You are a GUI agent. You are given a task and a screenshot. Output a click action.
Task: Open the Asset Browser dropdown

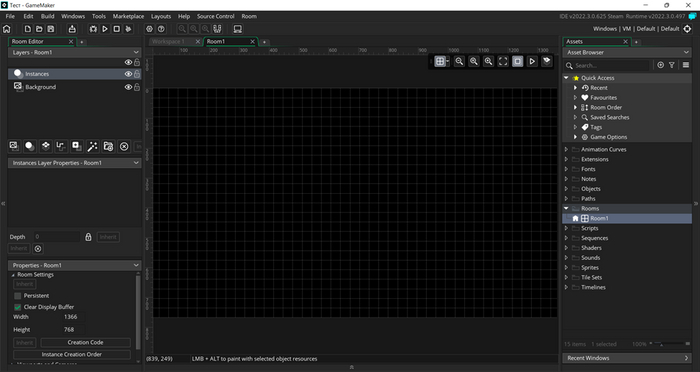tap(686, 52)
